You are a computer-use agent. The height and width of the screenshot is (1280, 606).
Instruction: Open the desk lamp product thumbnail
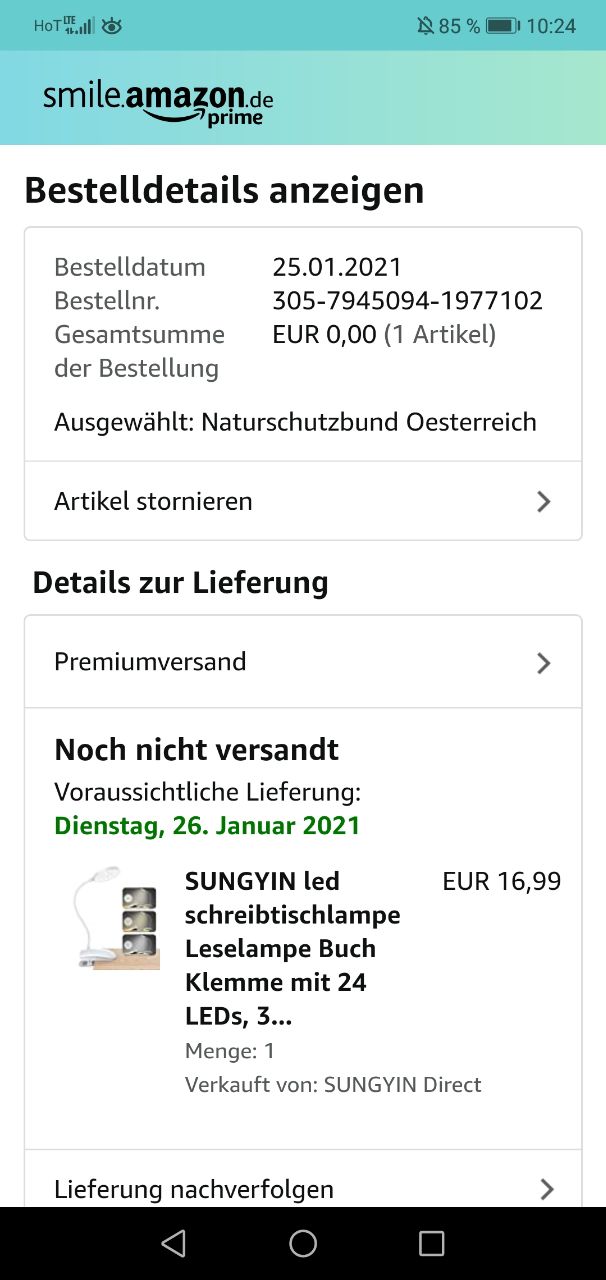[113, 918]
